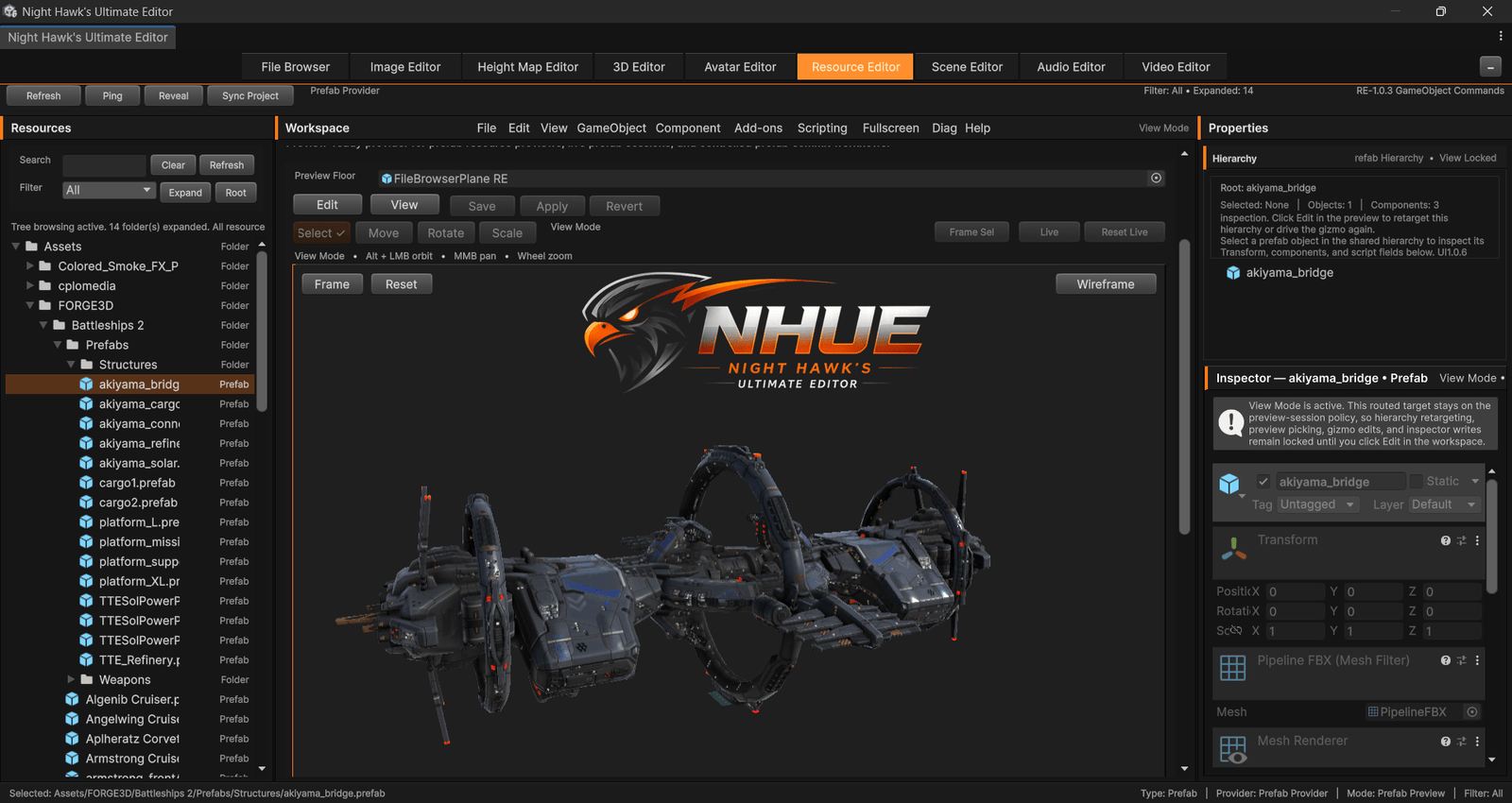
Task: Click the Algenib Cruiser prefab icon
Action: 72,699
